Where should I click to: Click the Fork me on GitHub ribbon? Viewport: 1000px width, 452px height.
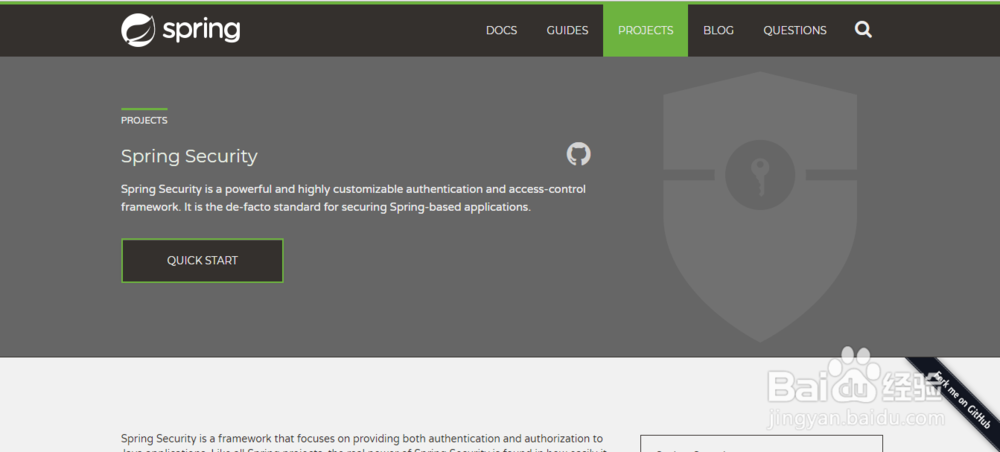pyautogui.click(x=960, y=398)
